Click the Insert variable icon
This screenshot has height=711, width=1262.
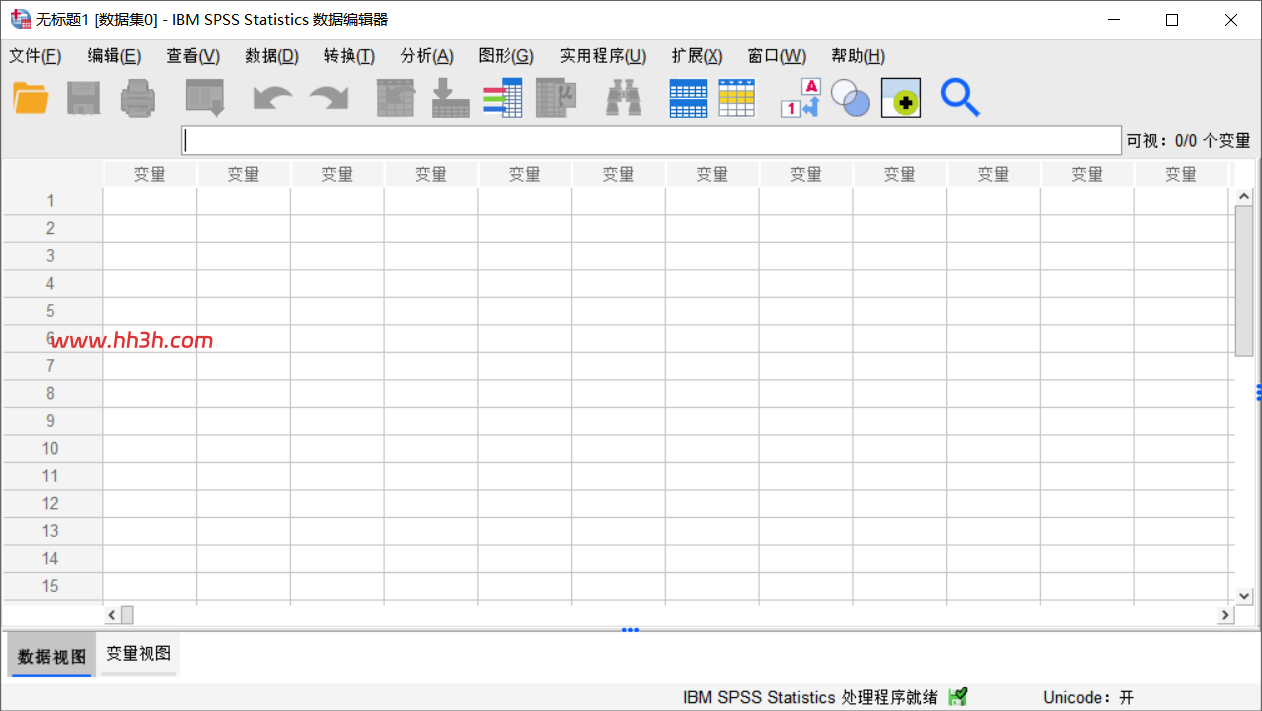pos(737,98)
